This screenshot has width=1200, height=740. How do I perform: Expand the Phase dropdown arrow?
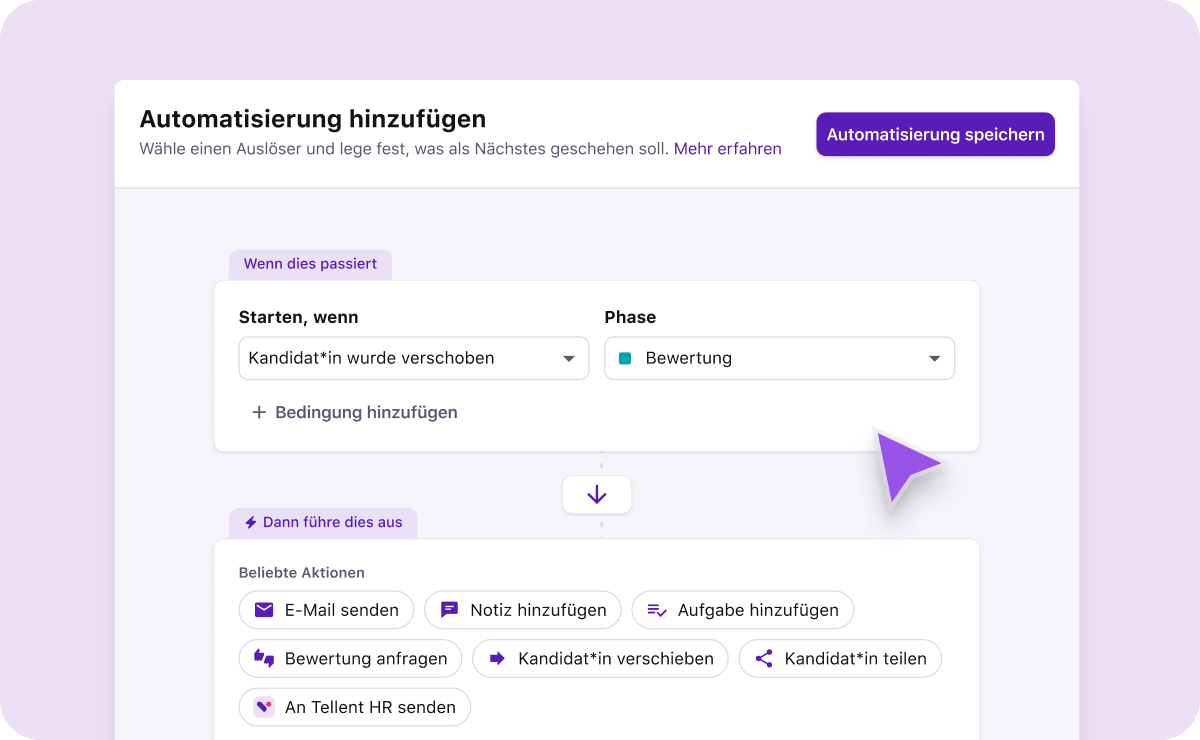tap(934, 358)
